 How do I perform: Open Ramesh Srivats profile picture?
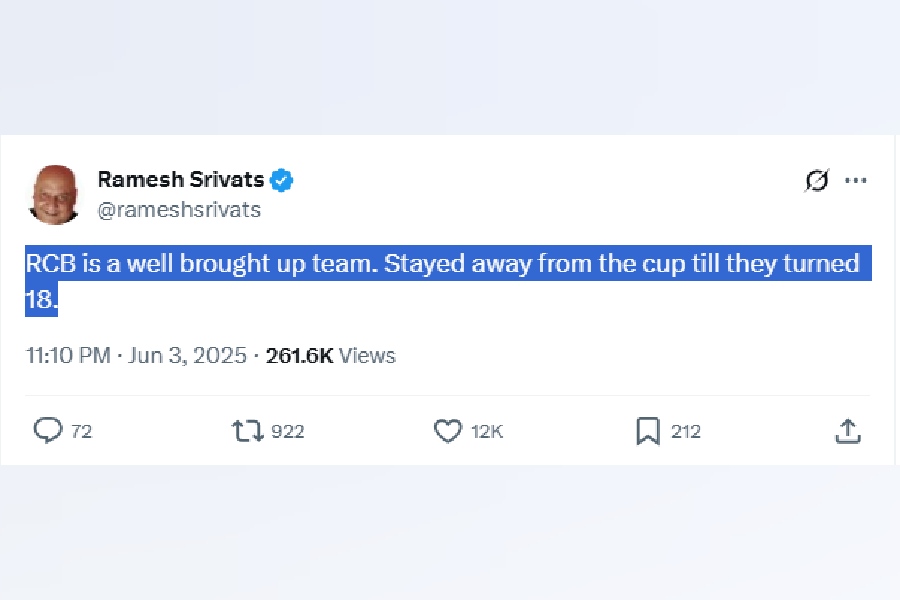(54, 194)
